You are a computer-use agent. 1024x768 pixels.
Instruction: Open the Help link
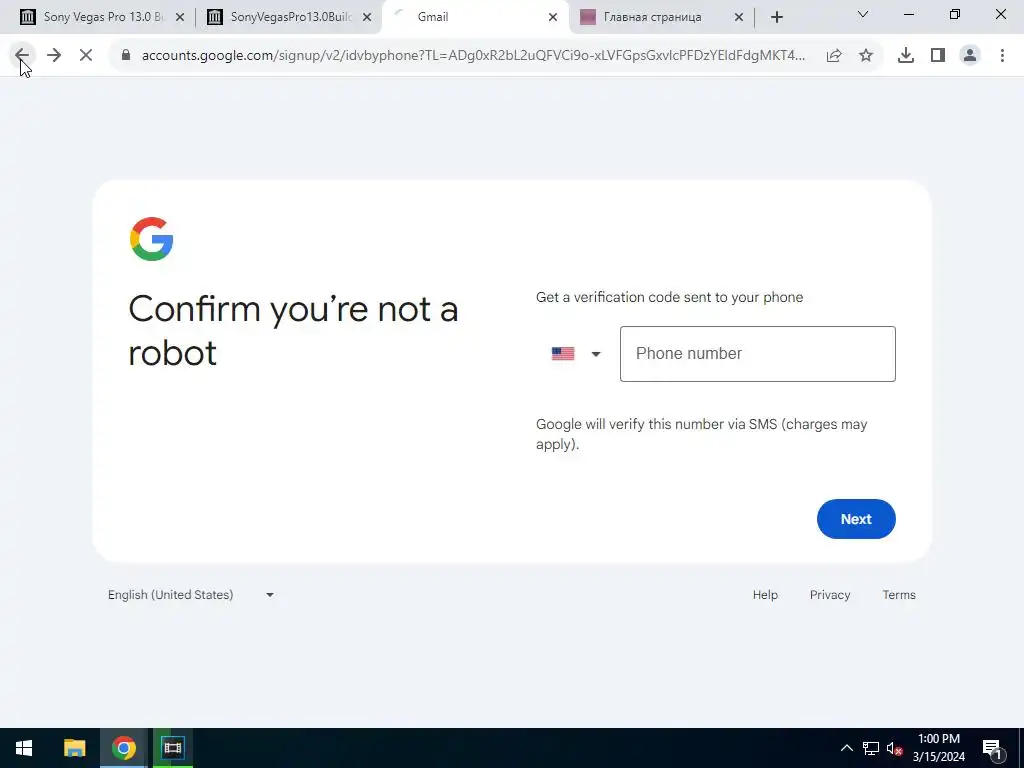(x=765, y=595)
